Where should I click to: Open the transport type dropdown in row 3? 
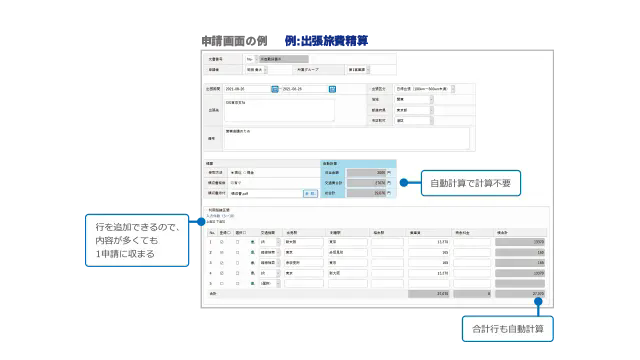pos(270,263)
